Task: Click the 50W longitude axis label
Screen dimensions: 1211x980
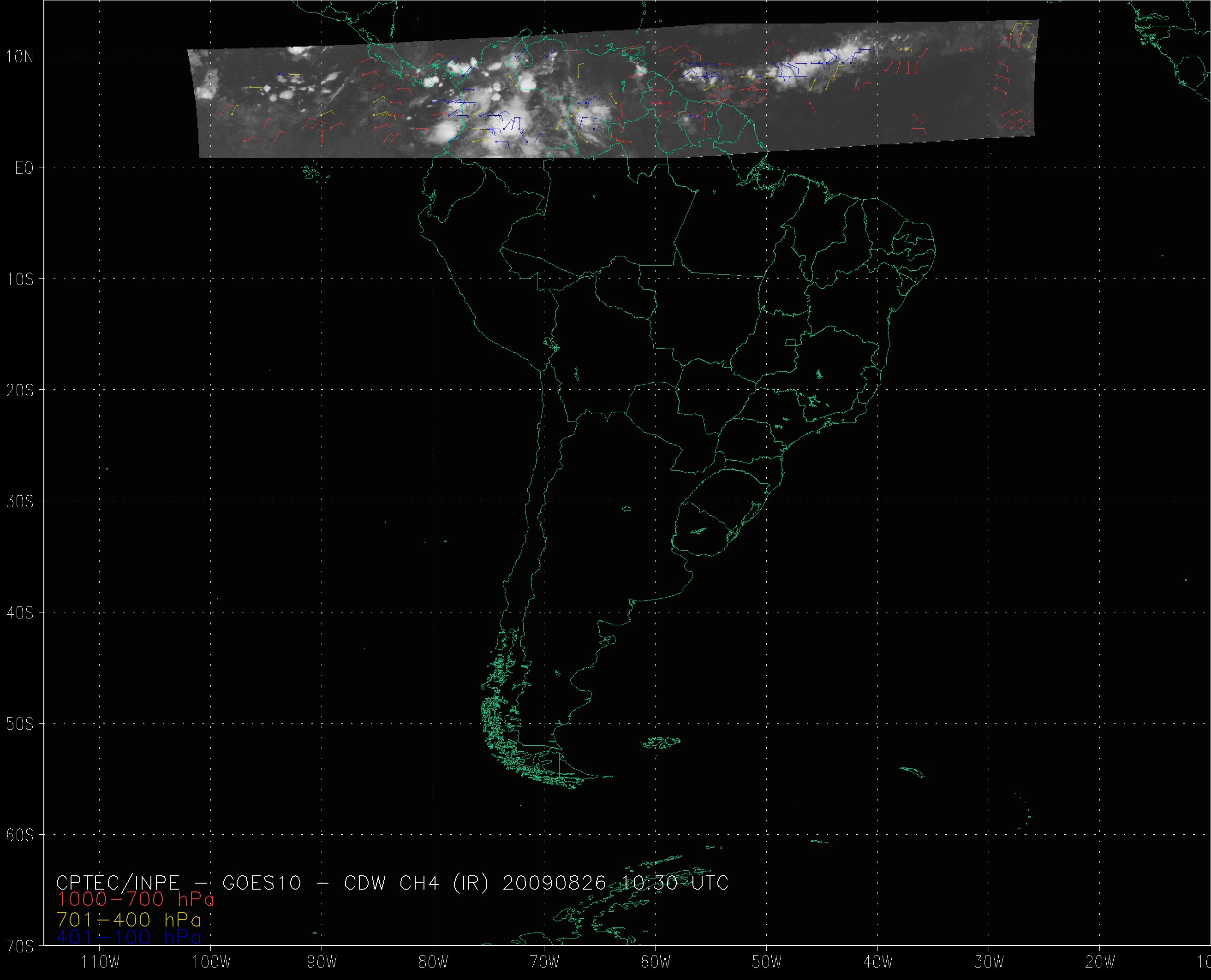Action: click(x=767, y=962)
